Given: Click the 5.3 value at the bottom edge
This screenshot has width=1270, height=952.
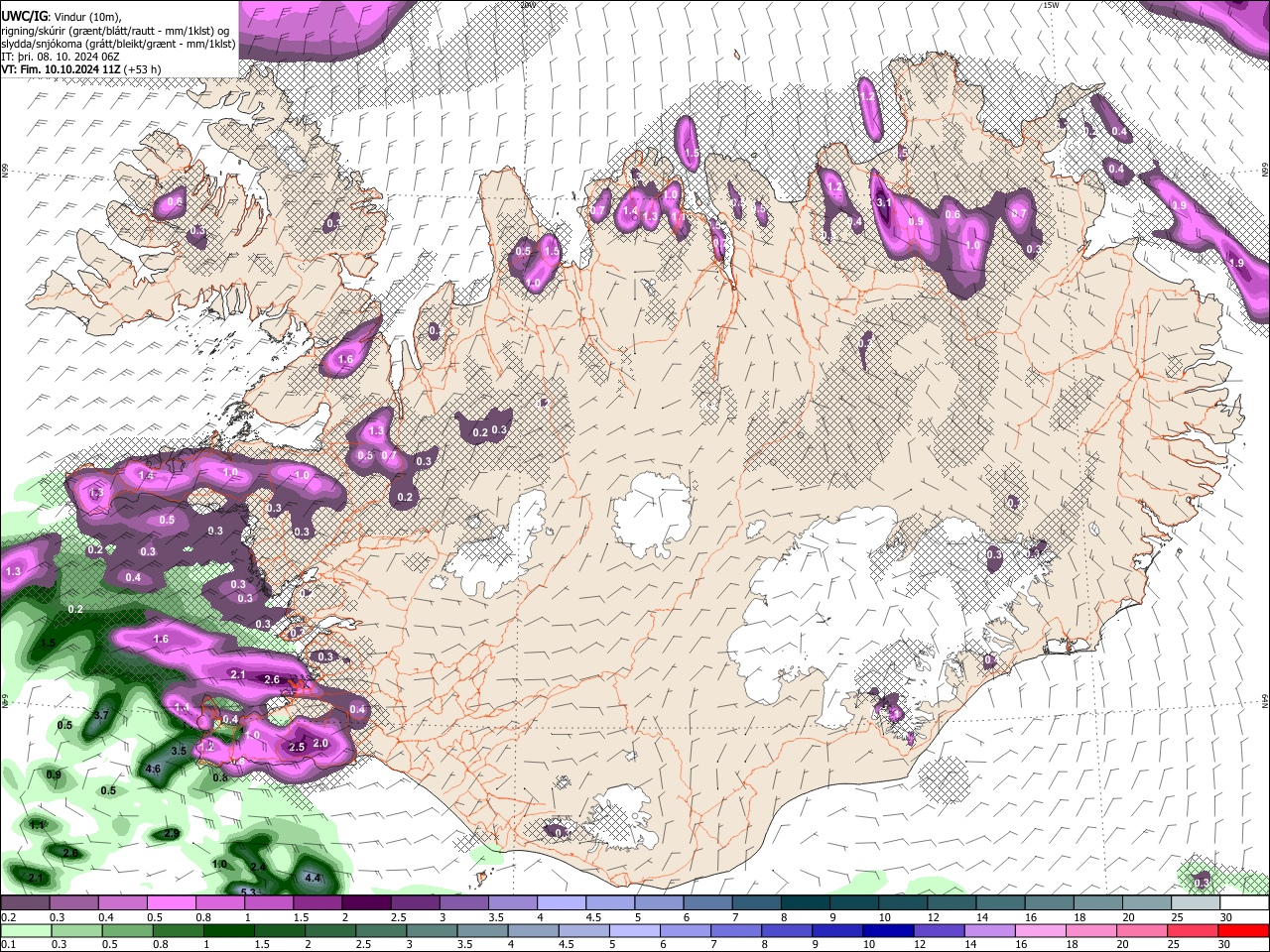Looking at the screenshot, I should coord(249,892).
